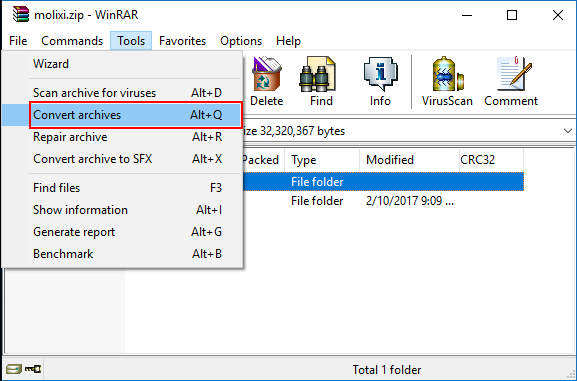Image resolution: width=577 pixels, height=381 pixels.
Task: Open the Help menu
Action: click(288, 41)
